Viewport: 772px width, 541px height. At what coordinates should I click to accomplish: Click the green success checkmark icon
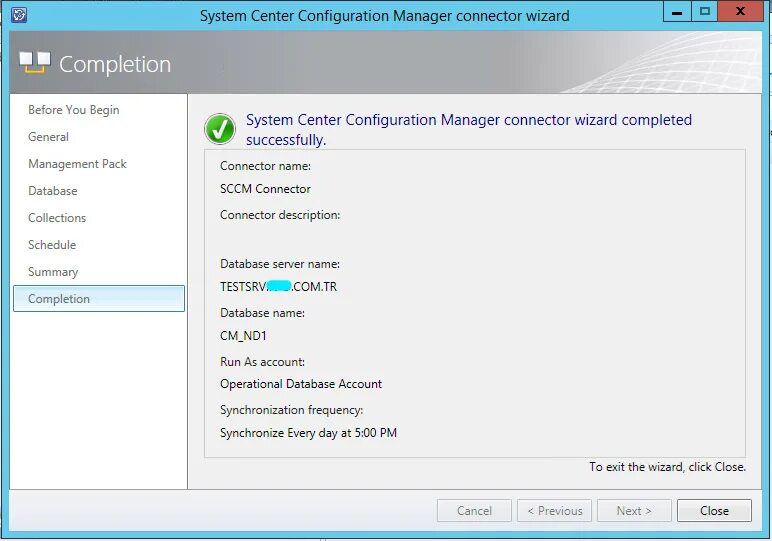click(220, 129)
